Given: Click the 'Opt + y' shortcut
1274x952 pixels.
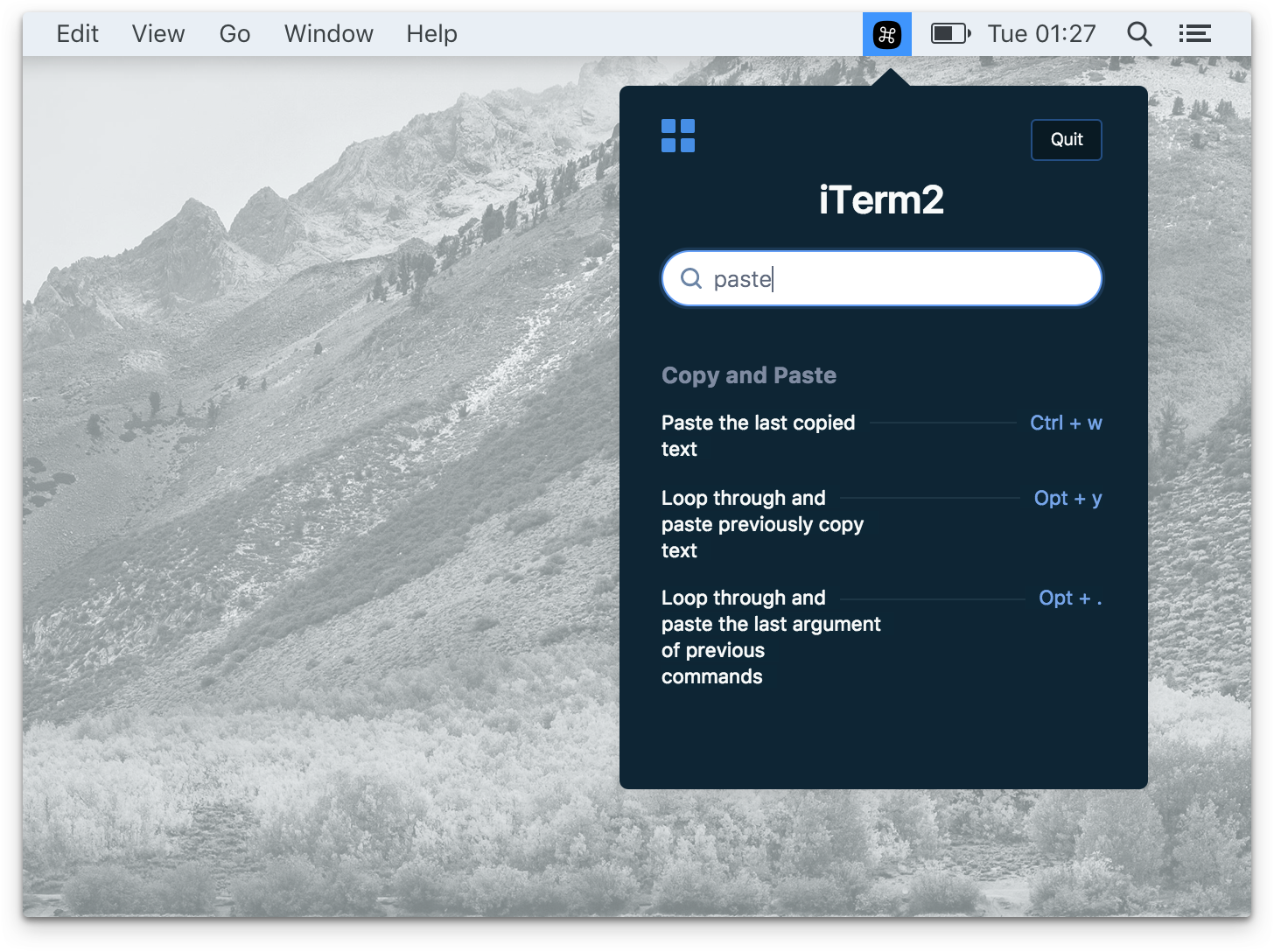Looking at the screenshot, I should pyautogui.click(x=1067, y=499).
